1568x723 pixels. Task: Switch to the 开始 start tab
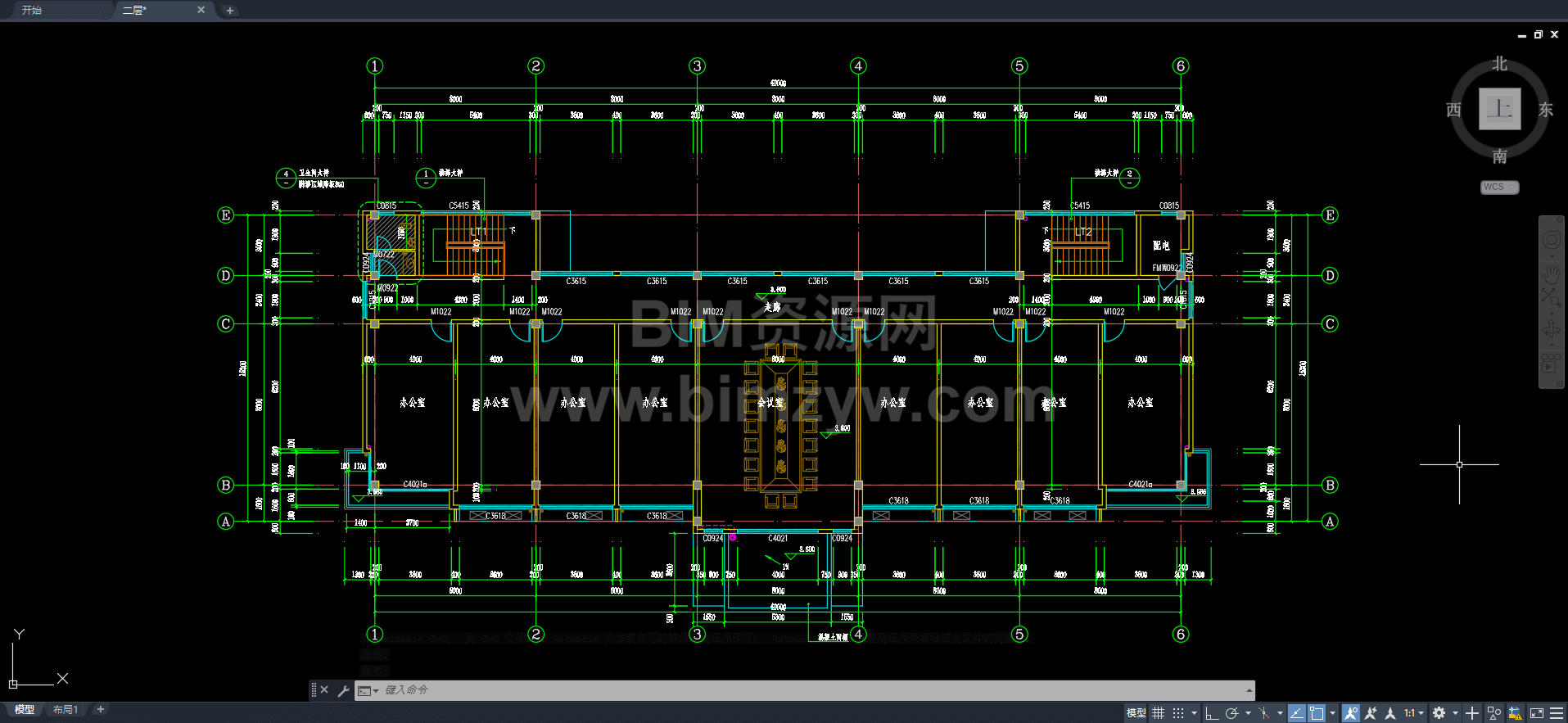click(32, 10)
